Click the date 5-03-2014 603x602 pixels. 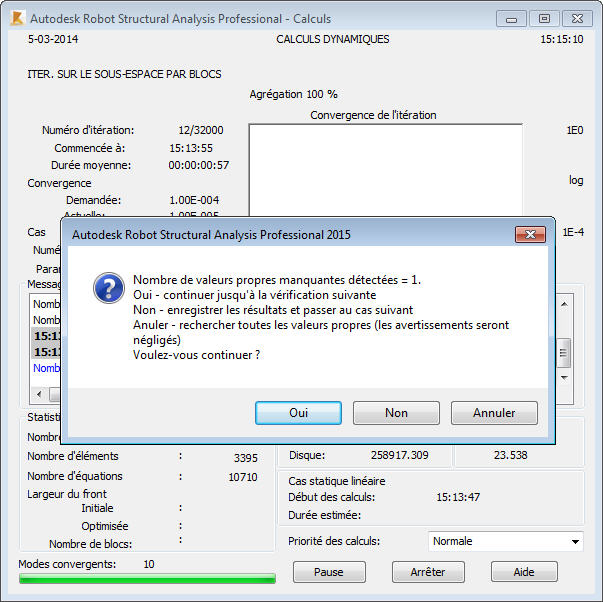[53, 39]
